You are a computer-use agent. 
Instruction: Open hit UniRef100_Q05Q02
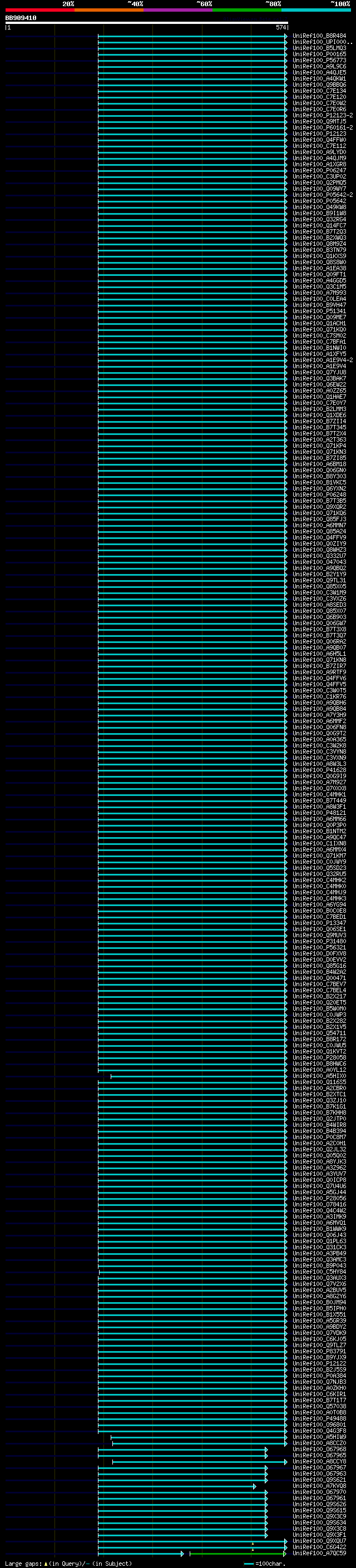point(319,1155)
